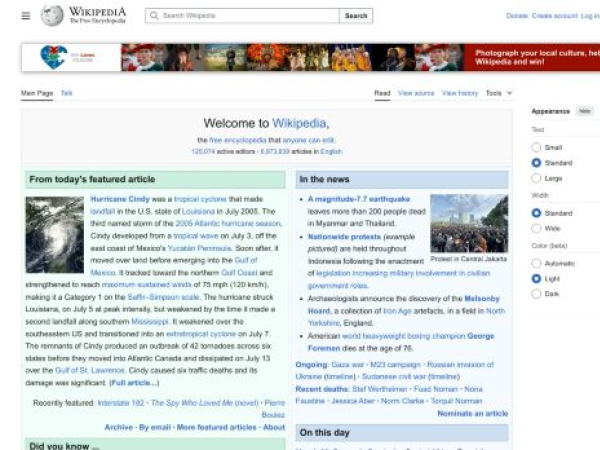600x450 pixels.
Task: Open the English link in article count
Action: (x=331, y=152)
